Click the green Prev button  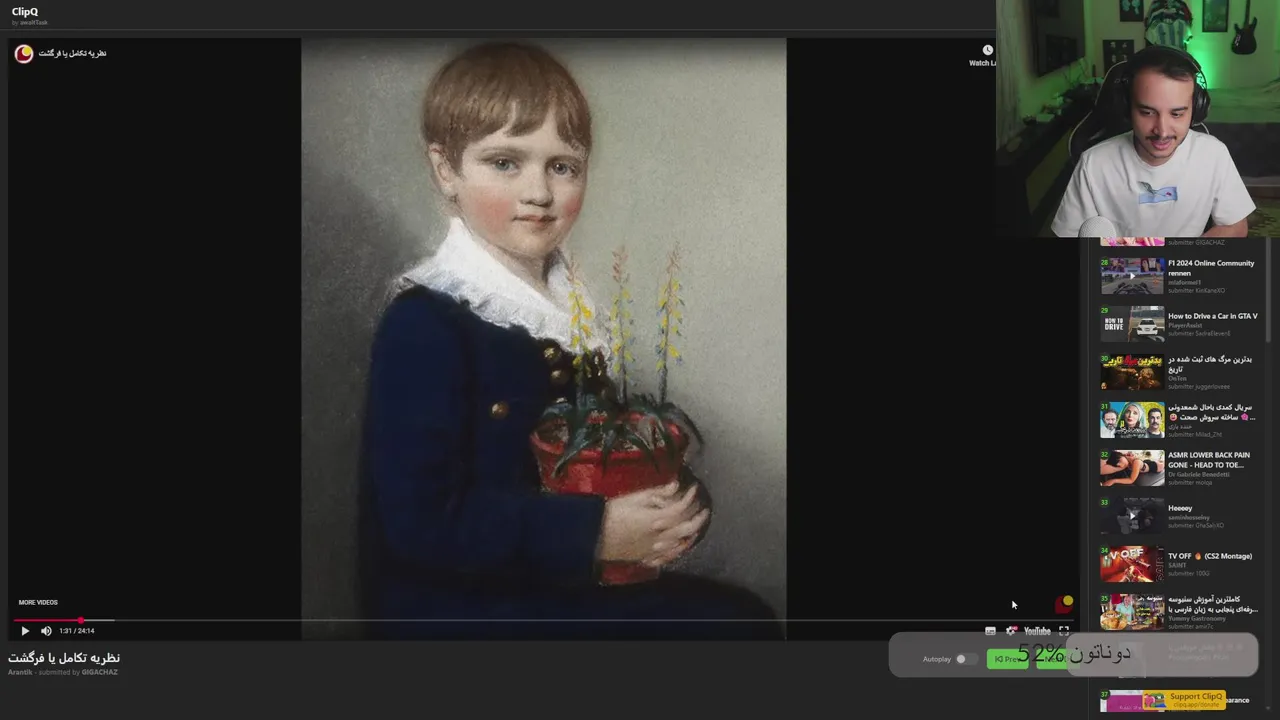point(1007,659)
